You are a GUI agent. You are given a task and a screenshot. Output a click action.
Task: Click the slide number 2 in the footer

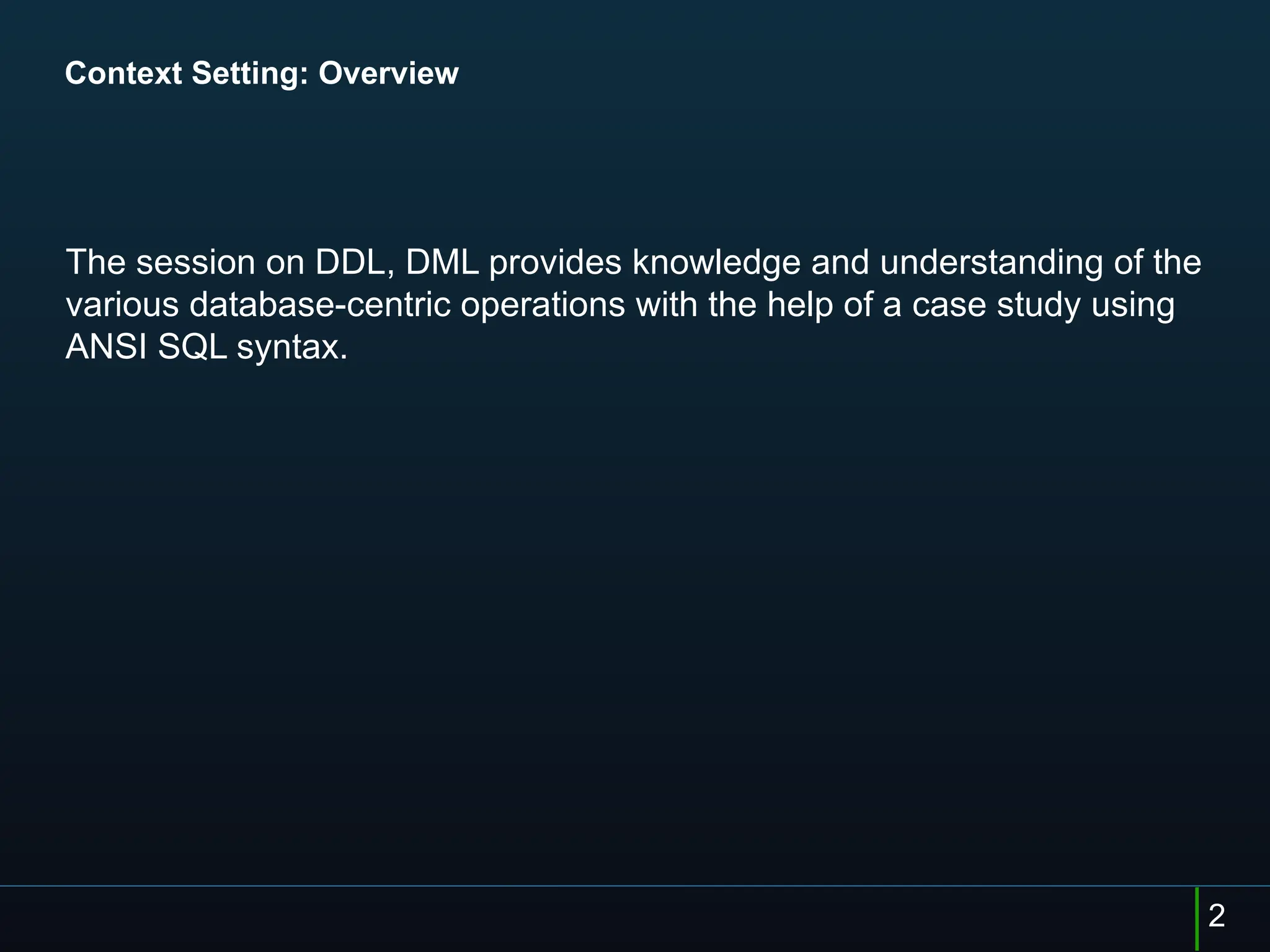tap(1217, 915)
